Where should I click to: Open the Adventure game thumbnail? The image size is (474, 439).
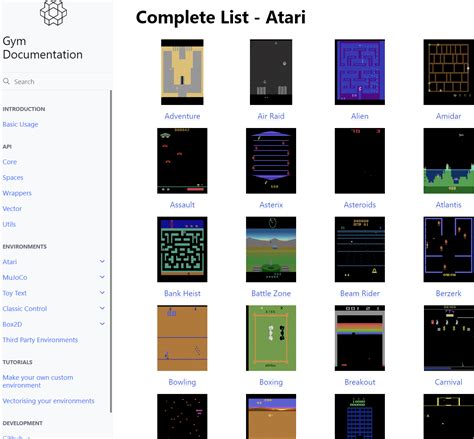click(182, 72)
